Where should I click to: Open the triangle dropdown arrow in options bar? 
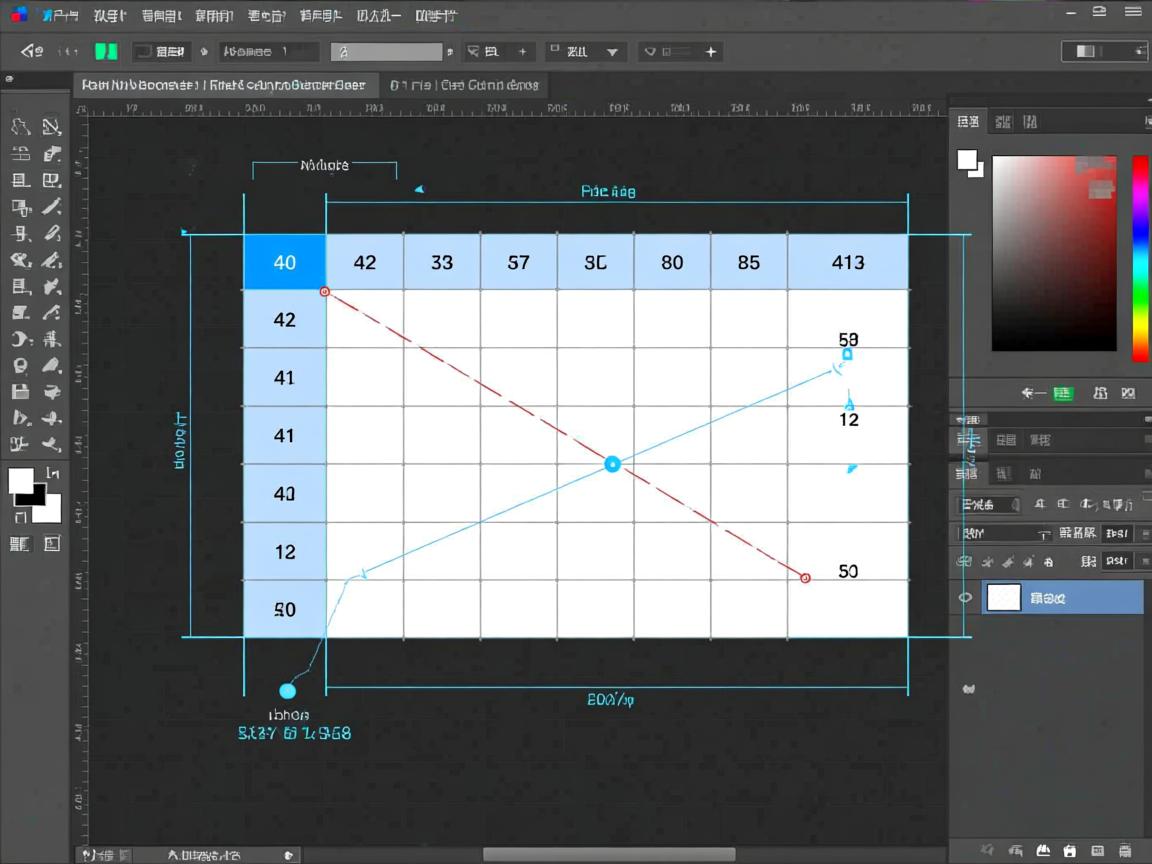(612, 52)
